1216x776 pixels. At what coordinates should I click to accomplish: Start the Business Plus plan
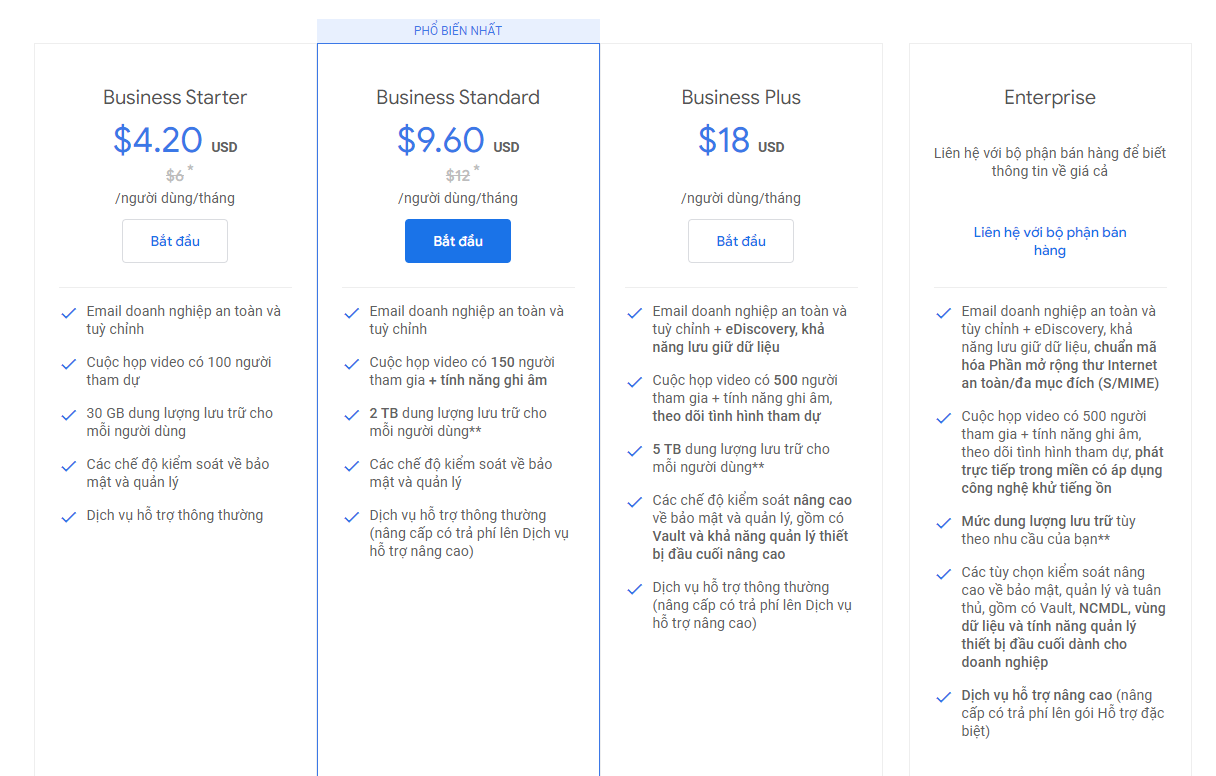coord(741,241)
